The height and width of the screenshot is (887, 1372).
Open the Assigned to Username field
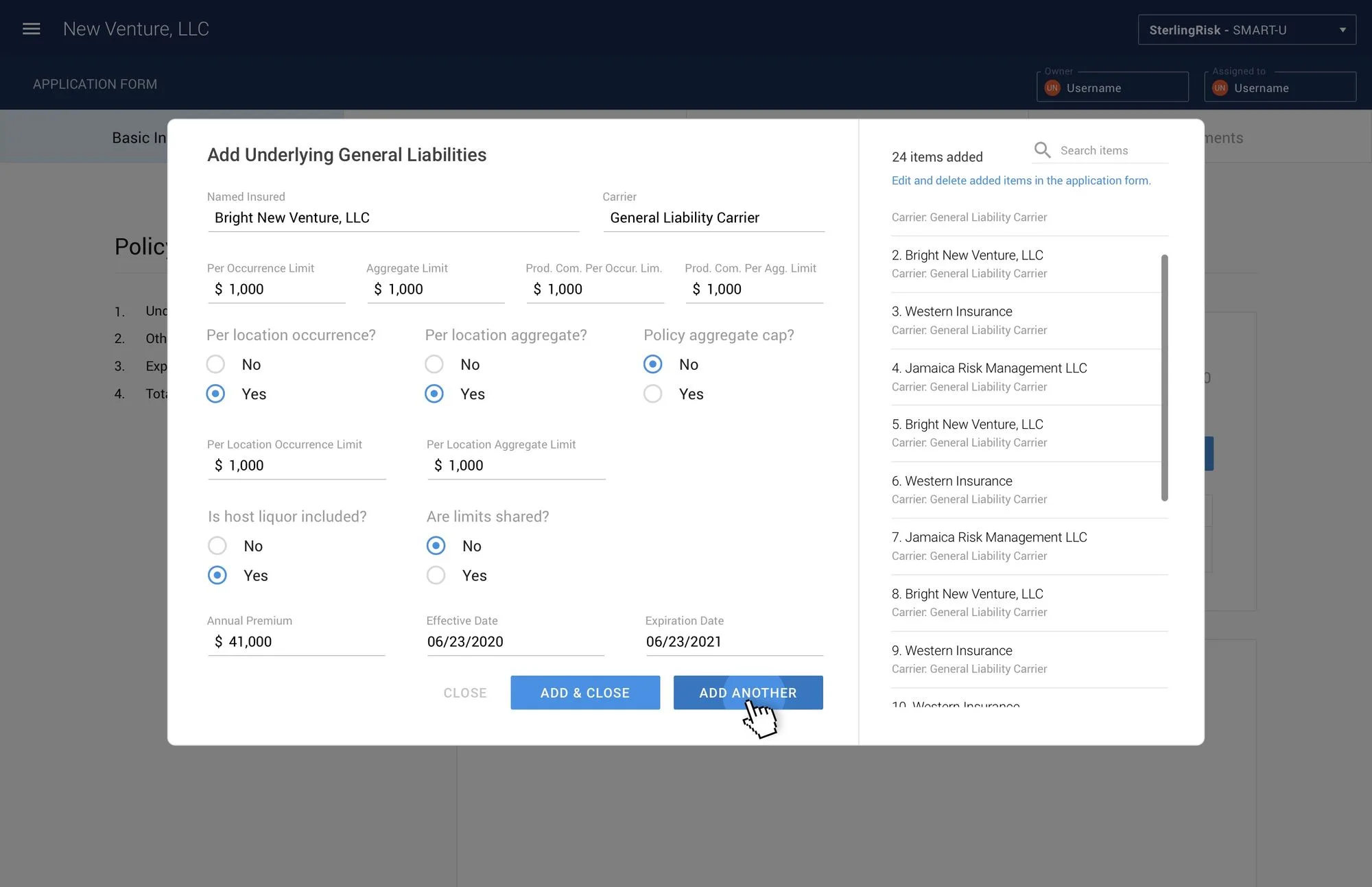point(1280,87)
